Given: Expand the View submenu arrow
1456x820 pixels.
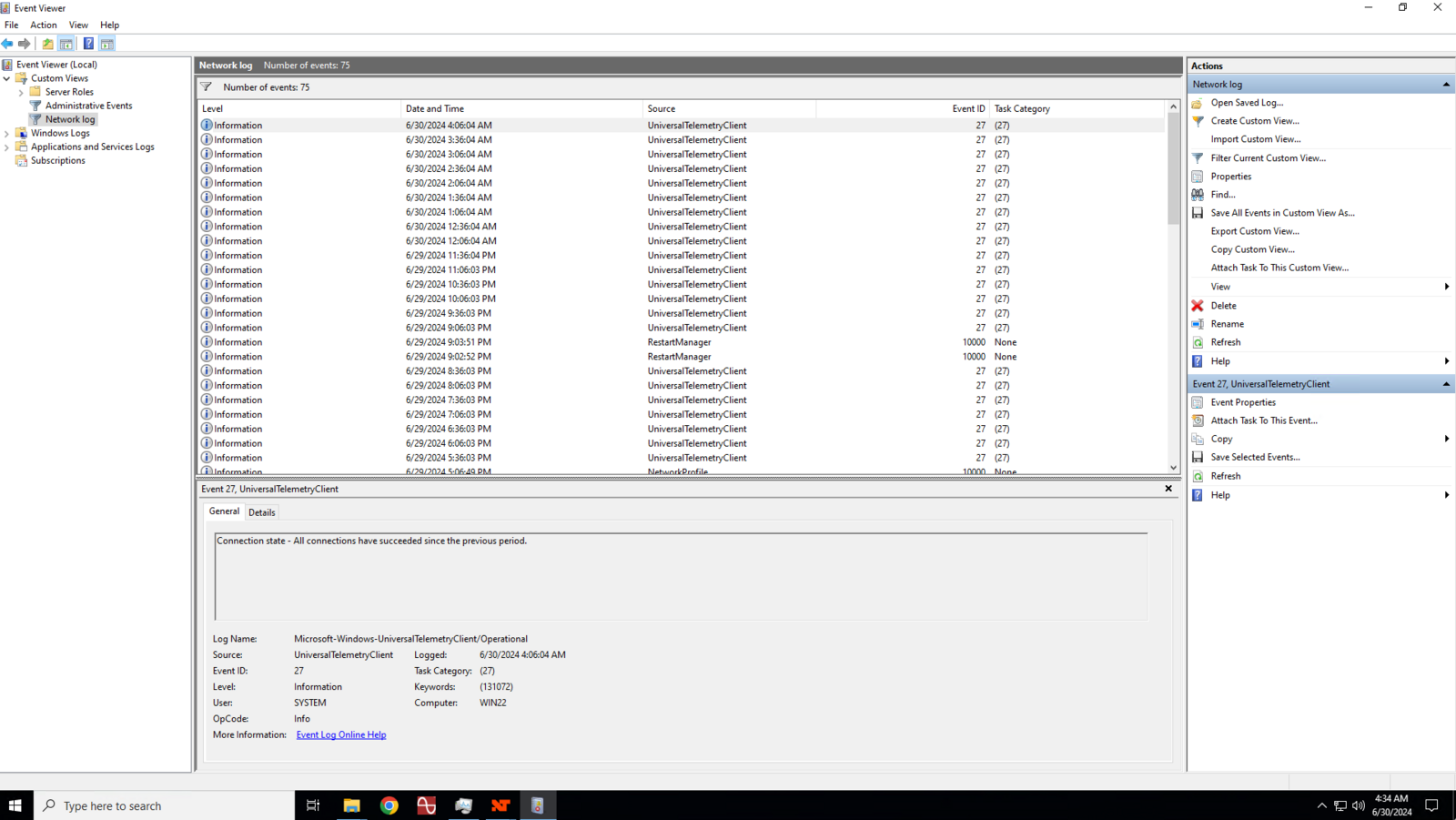Looking at the screenshot, I should click(1446, 287).
